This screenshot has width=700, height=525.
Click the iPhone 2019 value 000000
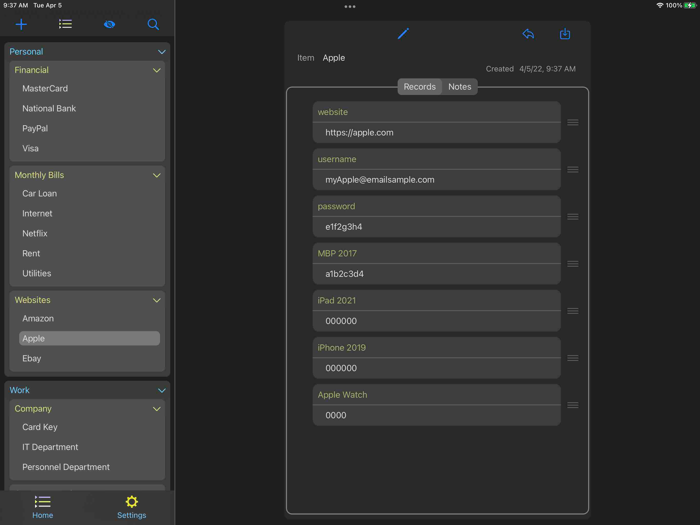[x=341, y=368]
